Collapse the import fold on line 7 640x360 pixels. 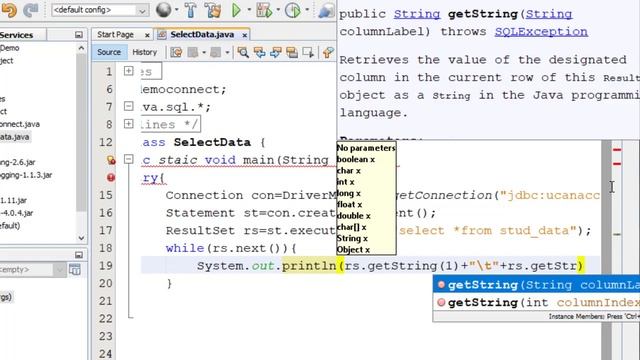pyautogui.click(x=129, y=106)
